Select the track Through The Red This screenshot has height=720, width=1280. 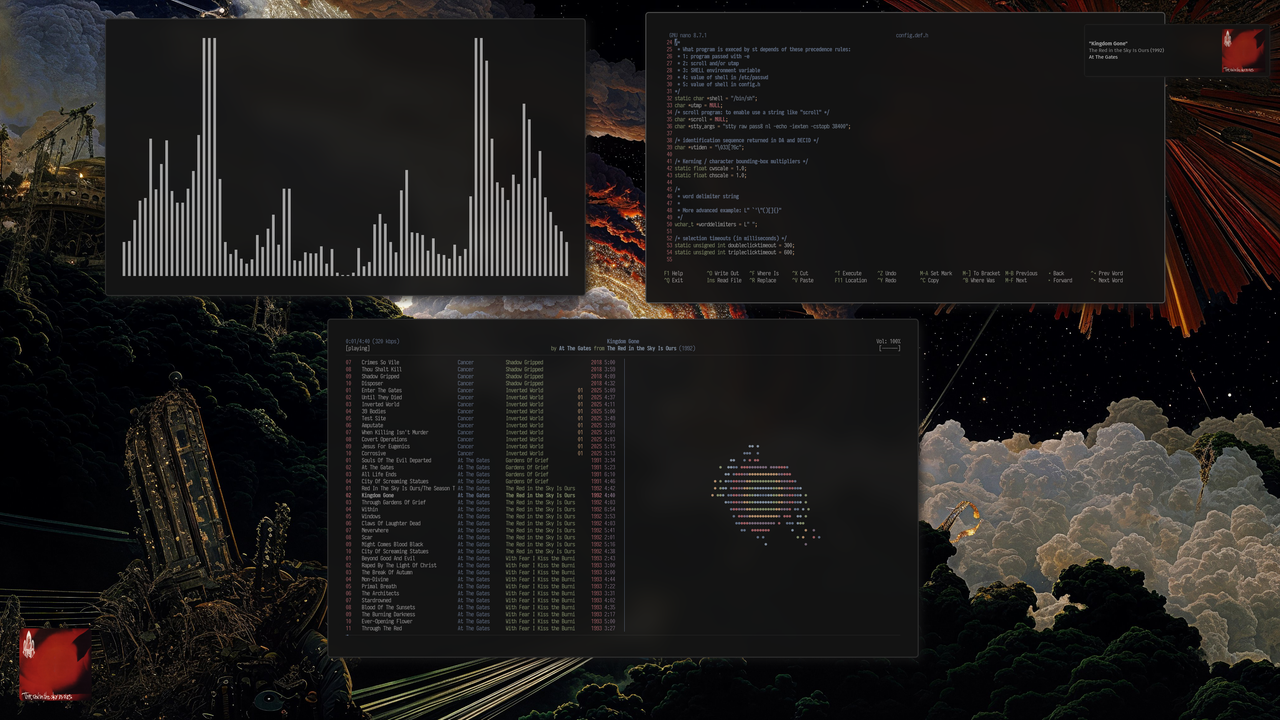pos(480,628)
